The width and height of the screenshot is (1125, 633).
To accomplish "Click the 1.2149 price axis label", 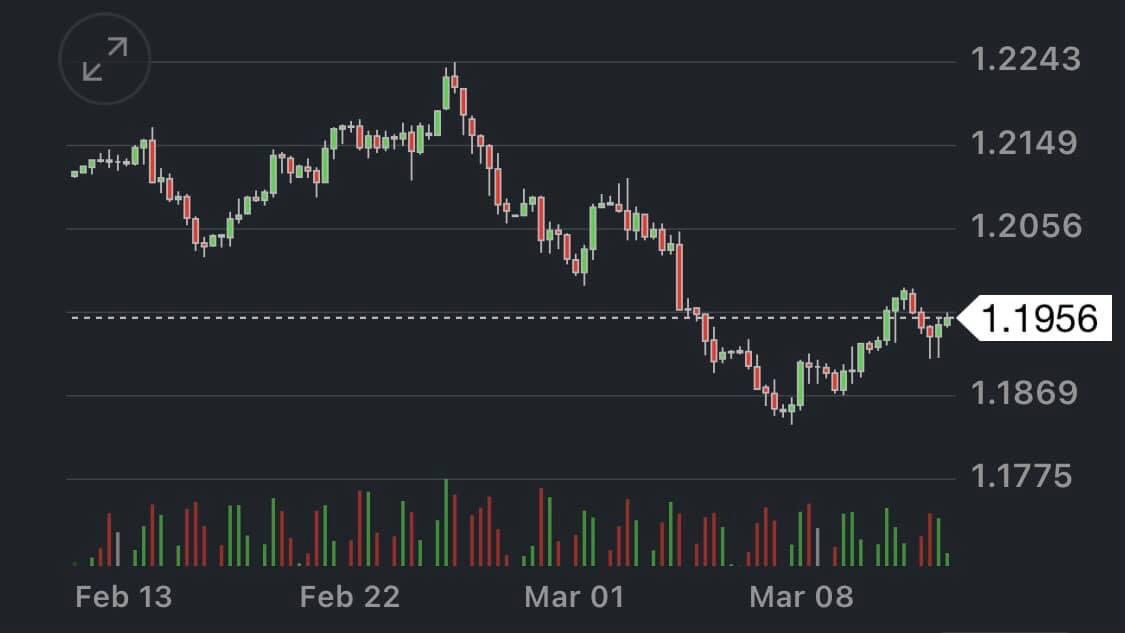I will [x=1025, y=143].
